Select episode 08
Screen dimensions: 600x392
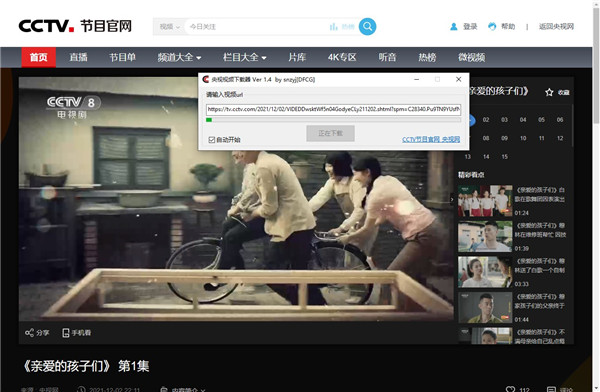486,138
